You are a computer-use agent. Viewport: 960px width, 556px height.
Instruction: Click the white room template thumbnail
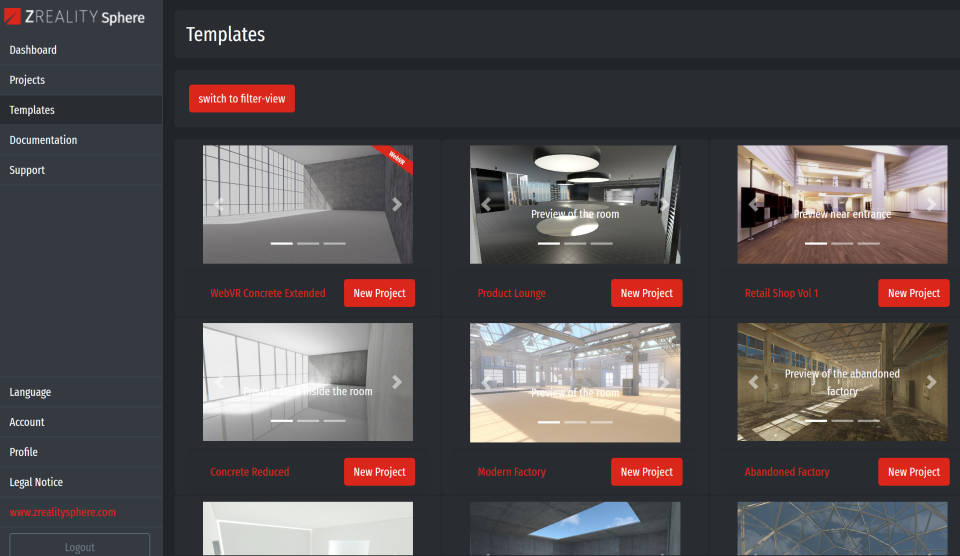coord(308,528)
